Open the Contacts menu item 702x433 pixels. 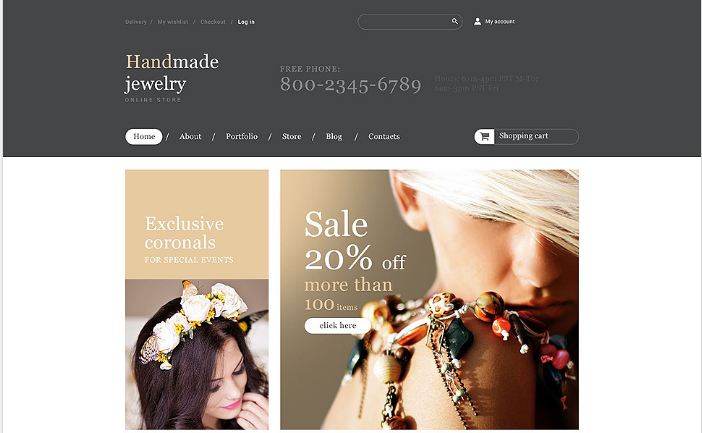pyautogui.click(x=384, y=137)
